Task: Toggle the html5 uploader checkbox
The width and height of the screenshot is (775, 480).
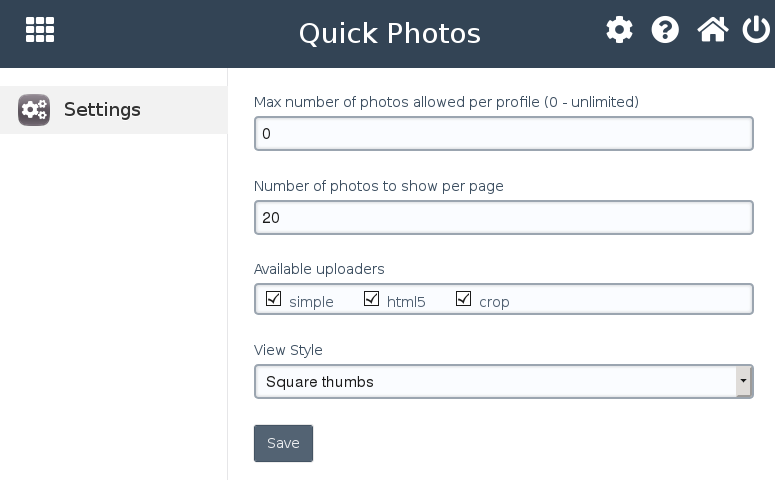Action: (x=372, y=298)
